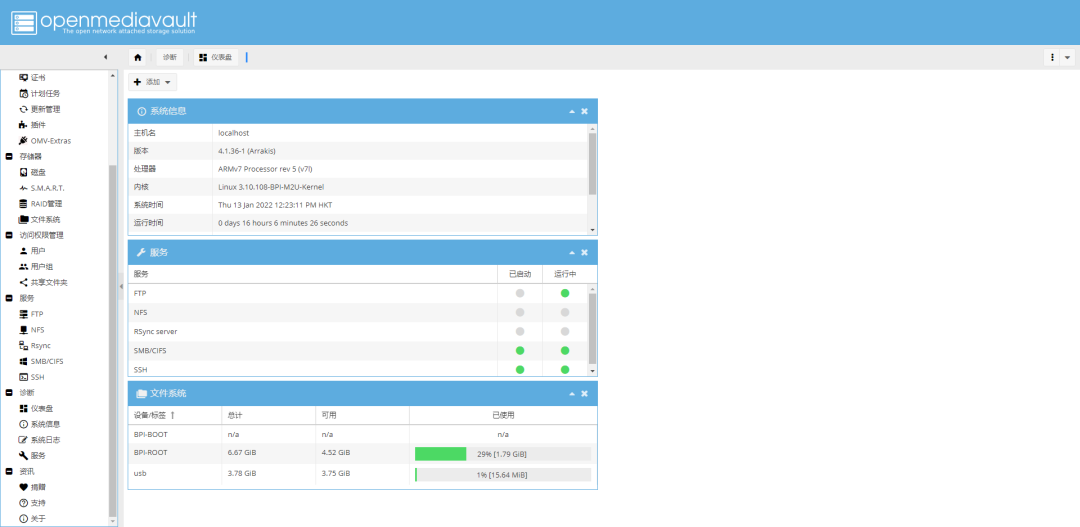
Task: Collapse the 诊断 tree section
Action: point(9,393)
